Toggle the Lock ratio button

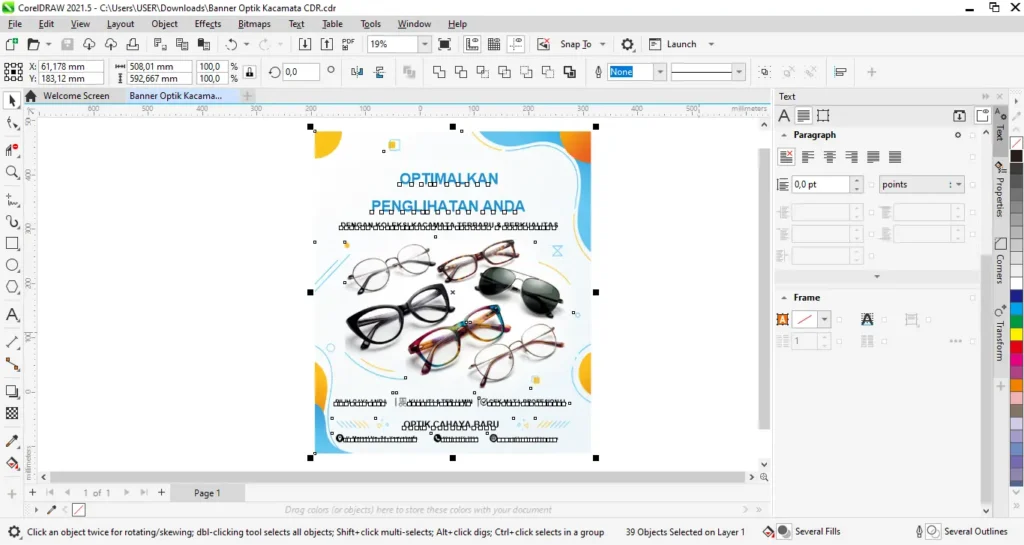[249, 72]
